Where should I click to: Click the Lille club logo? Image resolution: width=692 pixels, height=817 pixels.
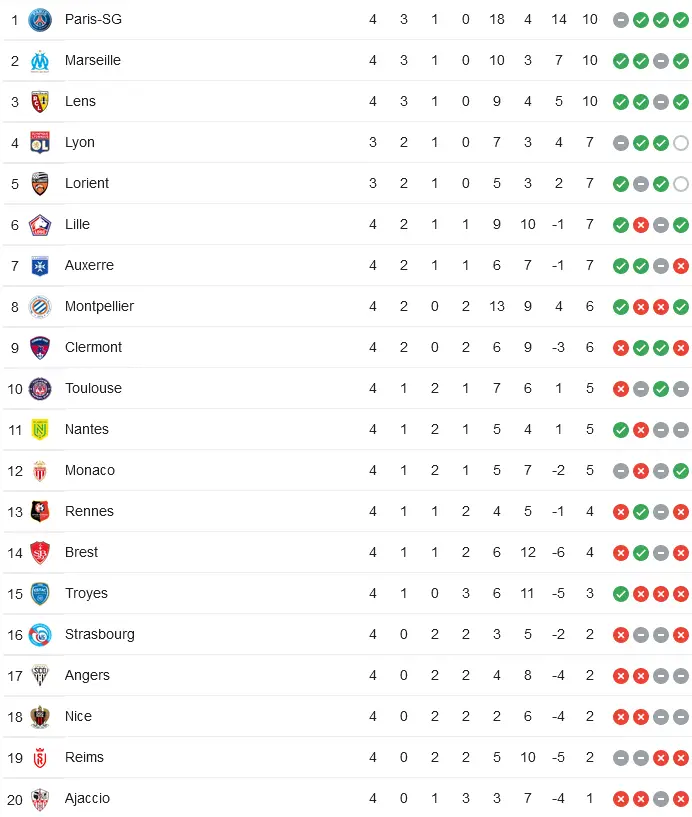point(40,224)
